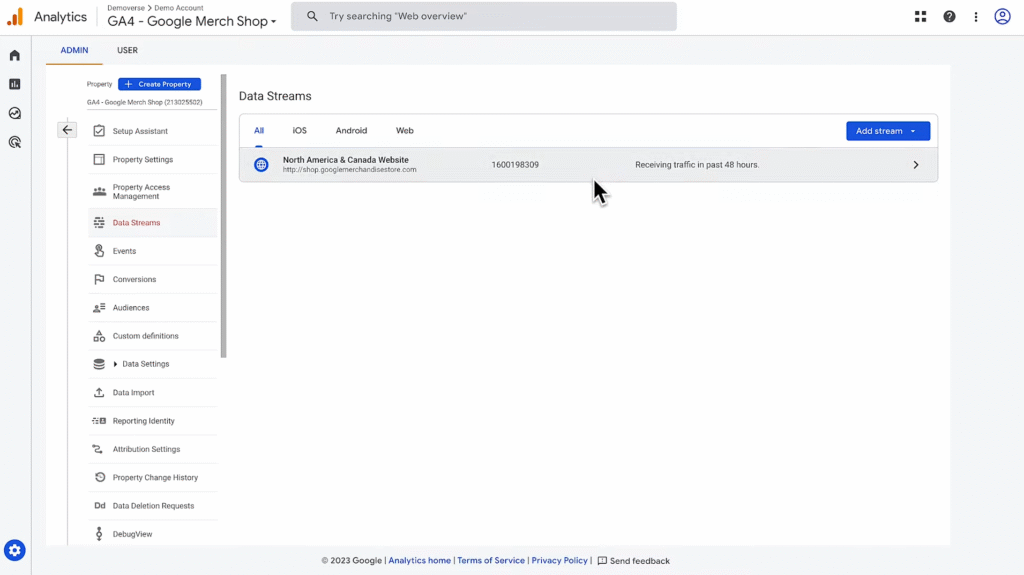Viewport: 1024px width, 575px height.
Task: Select the Android streams tab
Action: 351,131
